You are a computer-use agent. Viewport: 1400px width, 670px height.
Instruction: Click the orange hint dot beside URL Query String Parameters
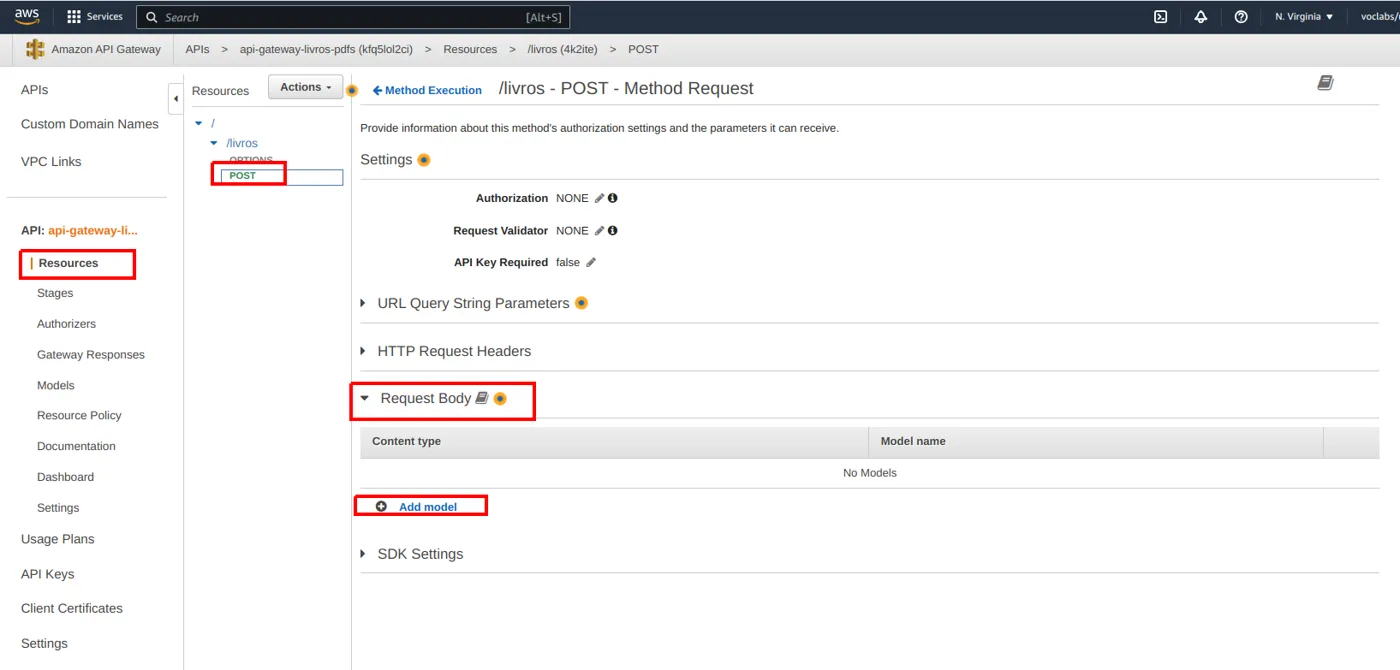(x=581, y=303)
